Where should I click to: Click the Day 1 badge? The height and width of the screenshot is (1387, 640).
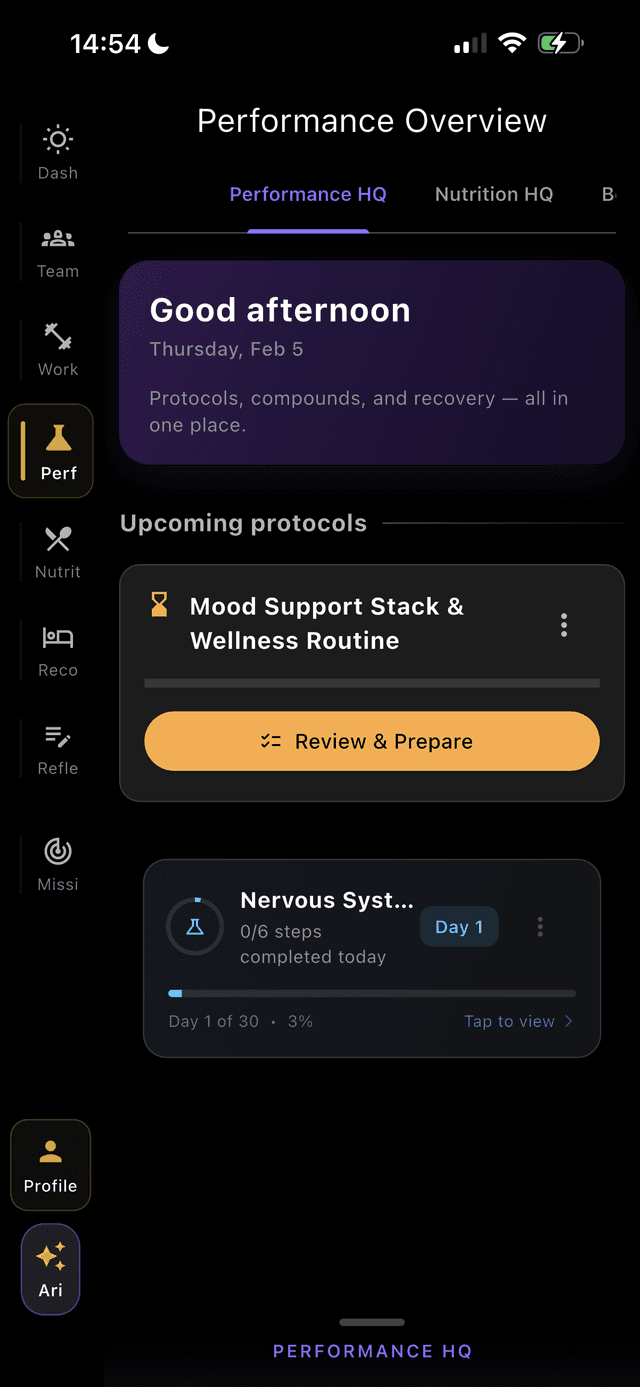click(459, 927)
